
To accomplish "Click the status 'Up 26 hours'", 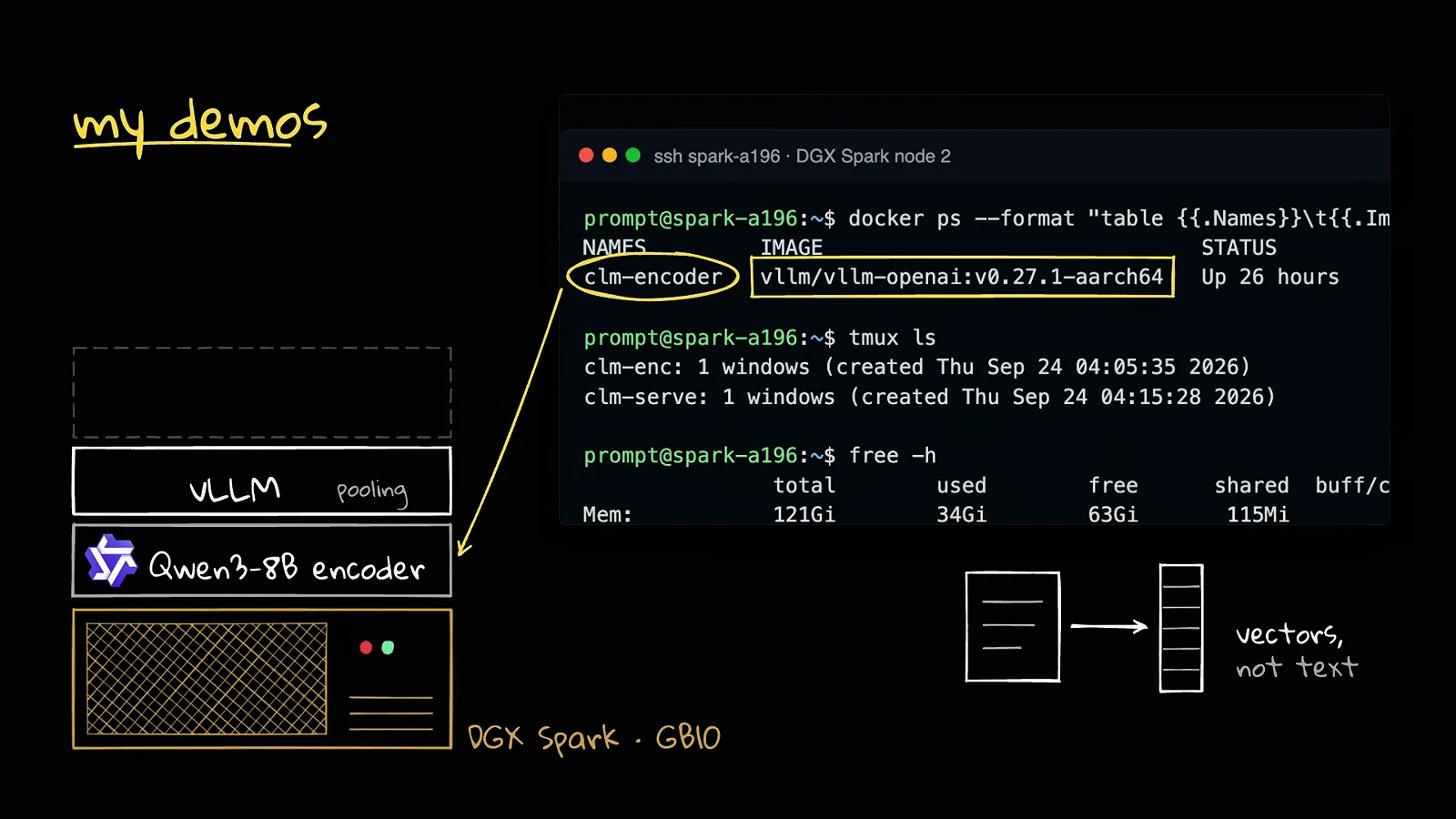I will pyautogui.click(x=1270, y=277).
